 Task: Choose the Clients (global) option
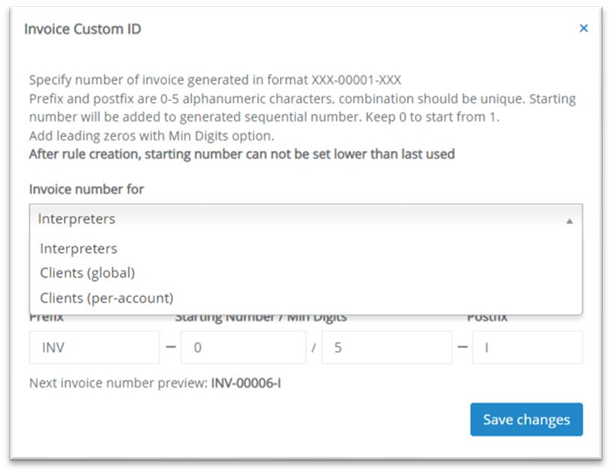87,272
